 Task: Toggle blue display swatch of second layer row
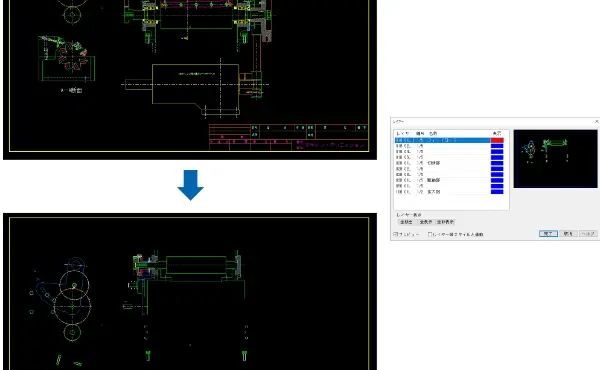(x=497, y=146)
